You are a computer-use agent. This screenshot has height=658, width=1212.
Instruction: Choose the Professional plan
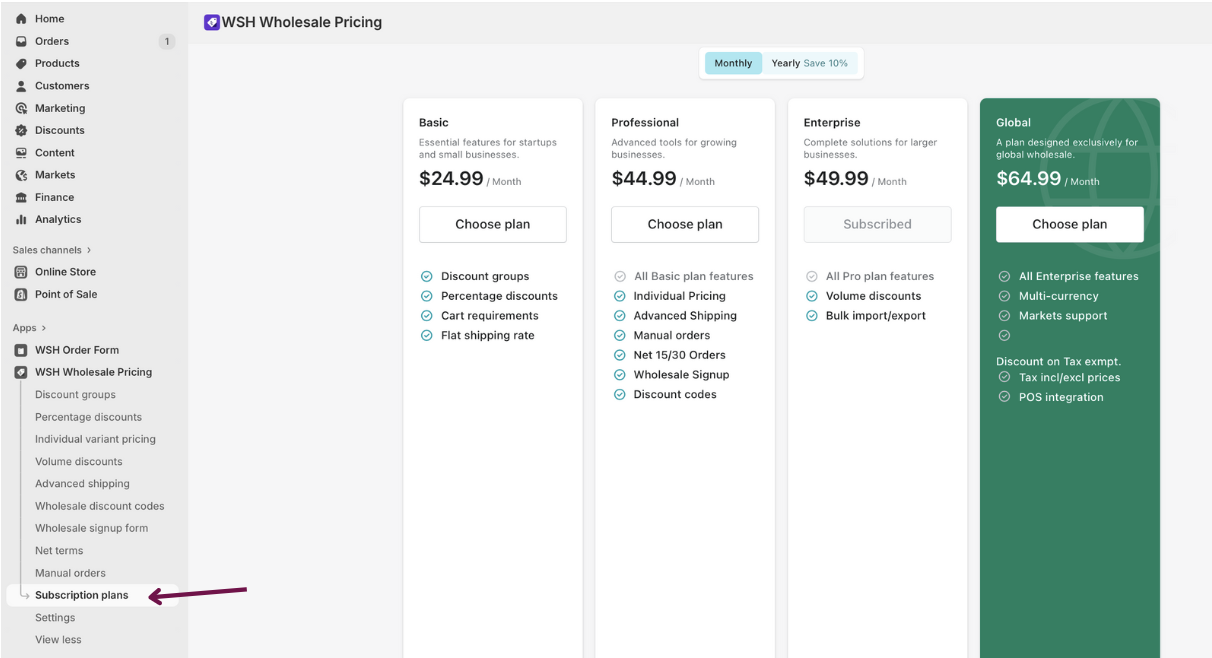(x=684, y=224)
